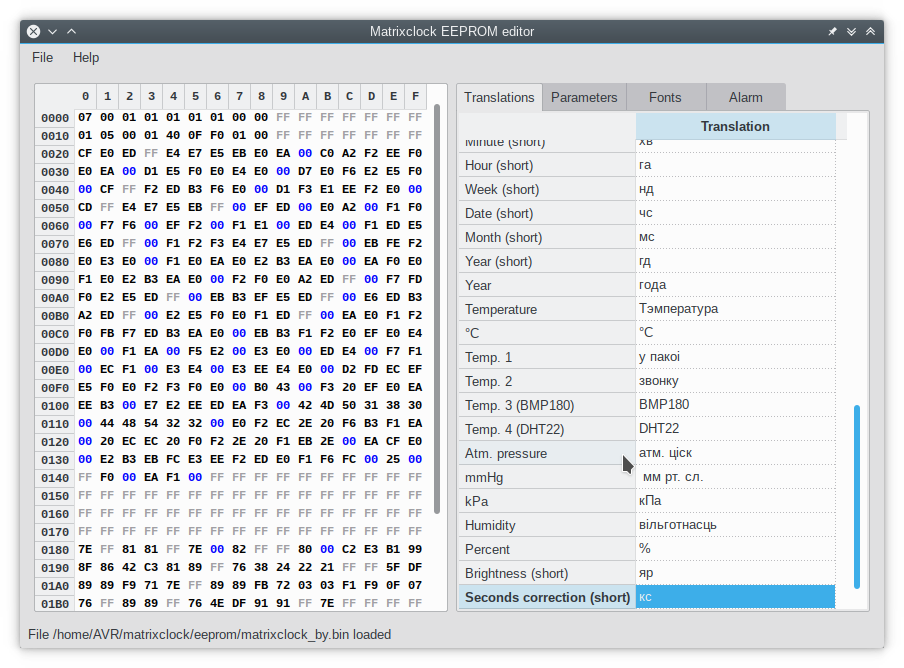
Task: Open the Alarm tab
Action: point(745,97)
